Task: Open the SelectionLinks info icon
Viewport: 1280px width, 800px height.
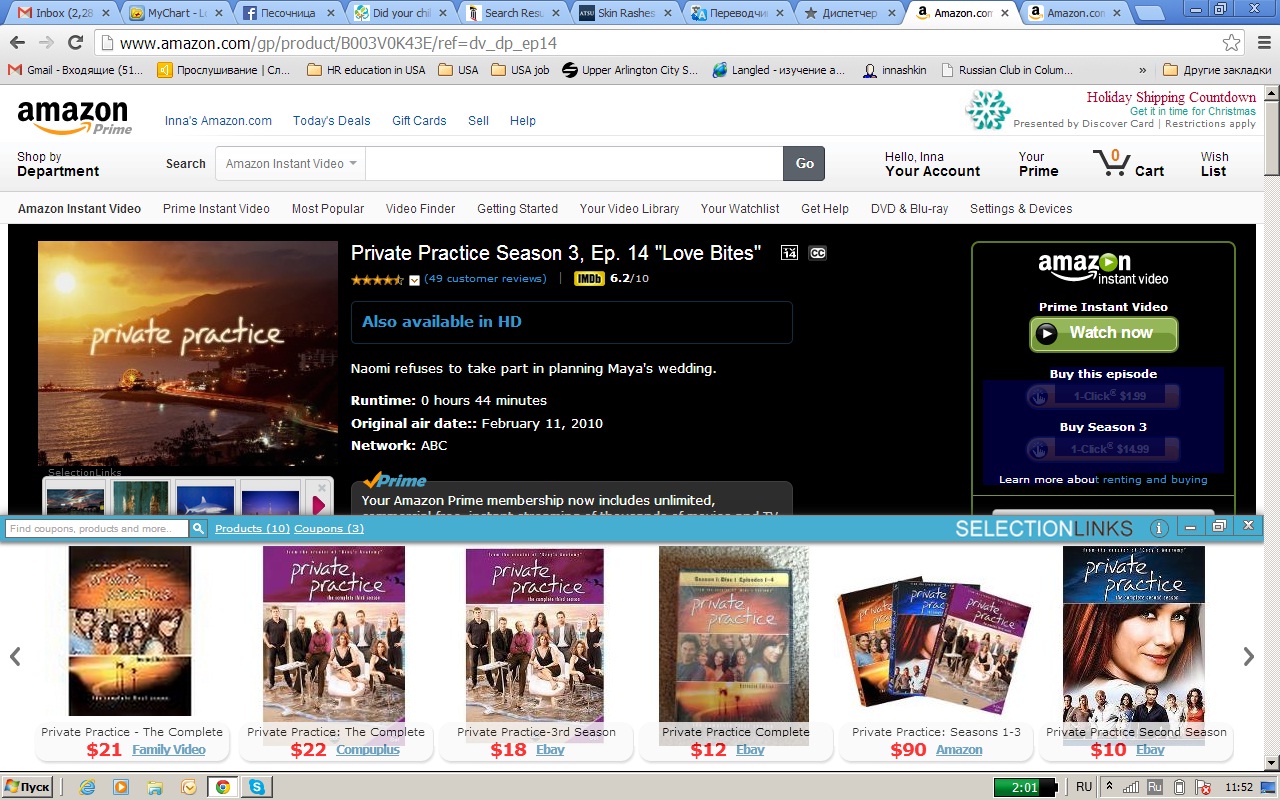Action: (1159, 528)
